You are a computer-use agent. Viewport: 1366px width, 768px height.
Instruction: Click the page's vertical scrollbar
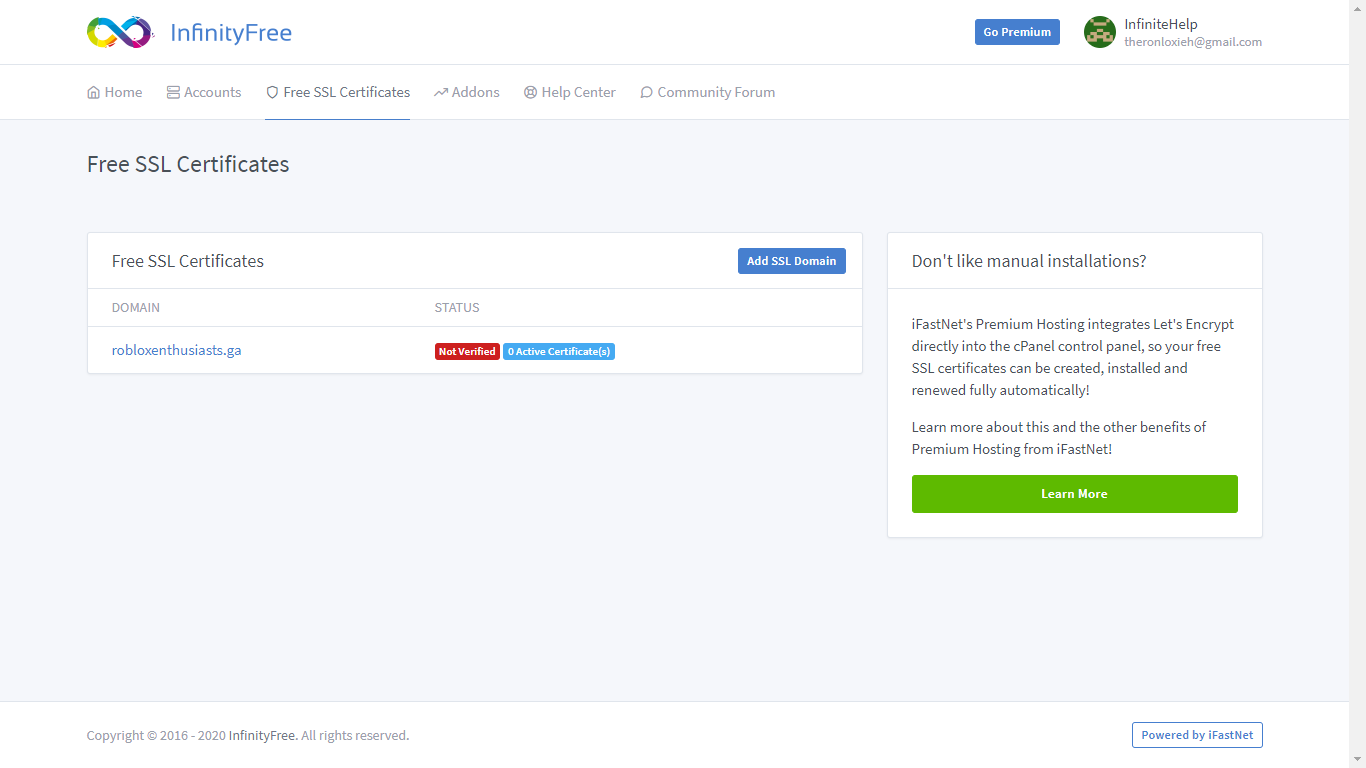pyautogui.click(x=1357, y=384)
